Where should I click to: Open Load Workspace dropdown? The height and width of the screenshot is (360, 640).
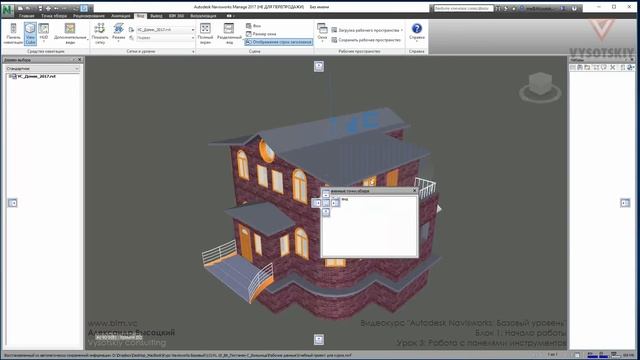point(367,30)
